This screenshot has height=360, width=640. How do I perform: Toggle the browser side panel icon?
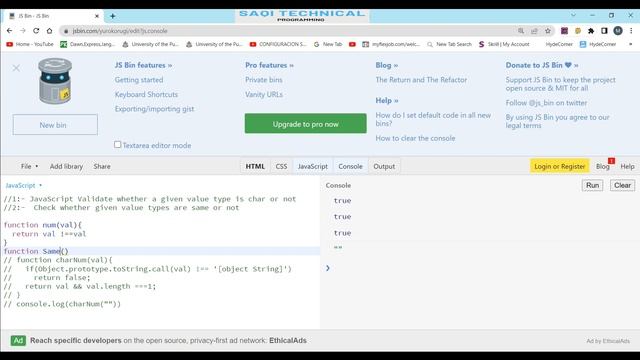tap(604, 31)
